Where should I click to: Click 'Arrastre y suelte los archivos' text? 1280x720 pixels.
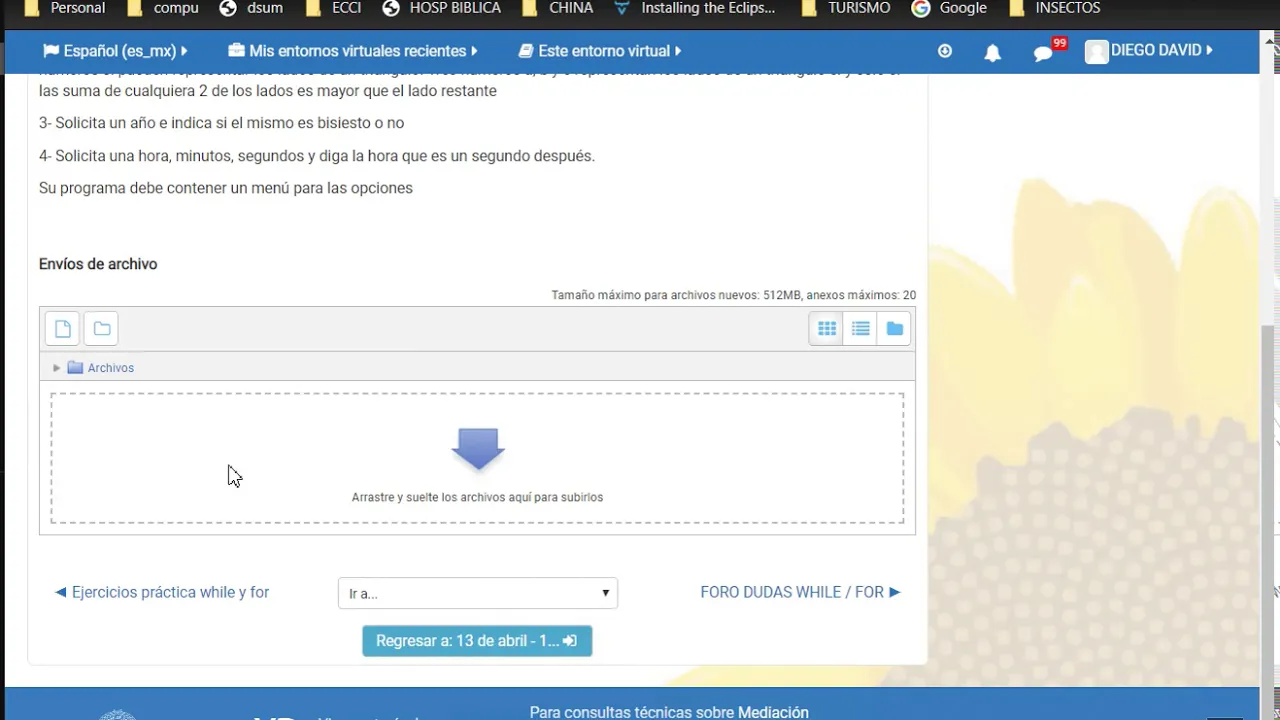click(477, 497)
